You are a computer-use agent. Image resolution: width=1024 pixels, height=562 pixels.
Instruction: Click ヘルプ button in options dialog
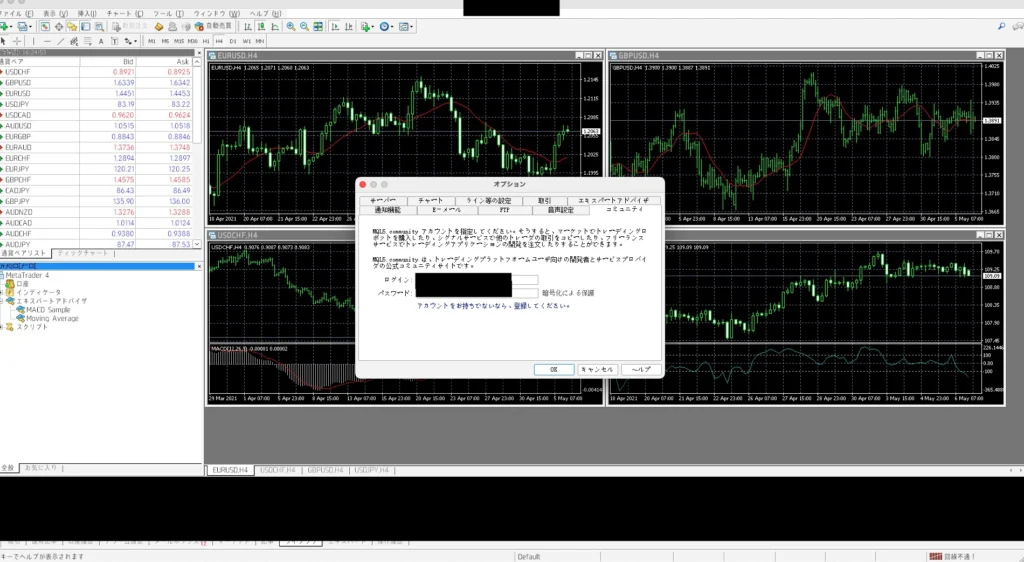click(641, 369)
